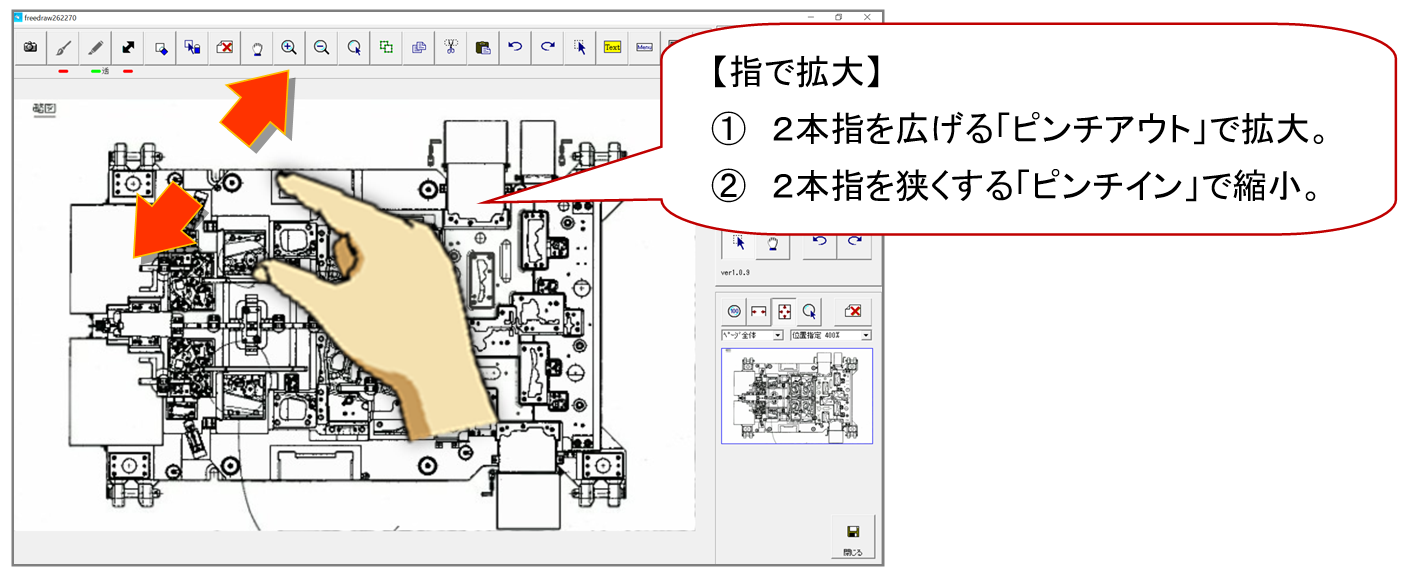Select the hand pan tool in toolbar
The width and height of the screenshot is (1413, 574).
pyautogui.click(x=257, y=47)
